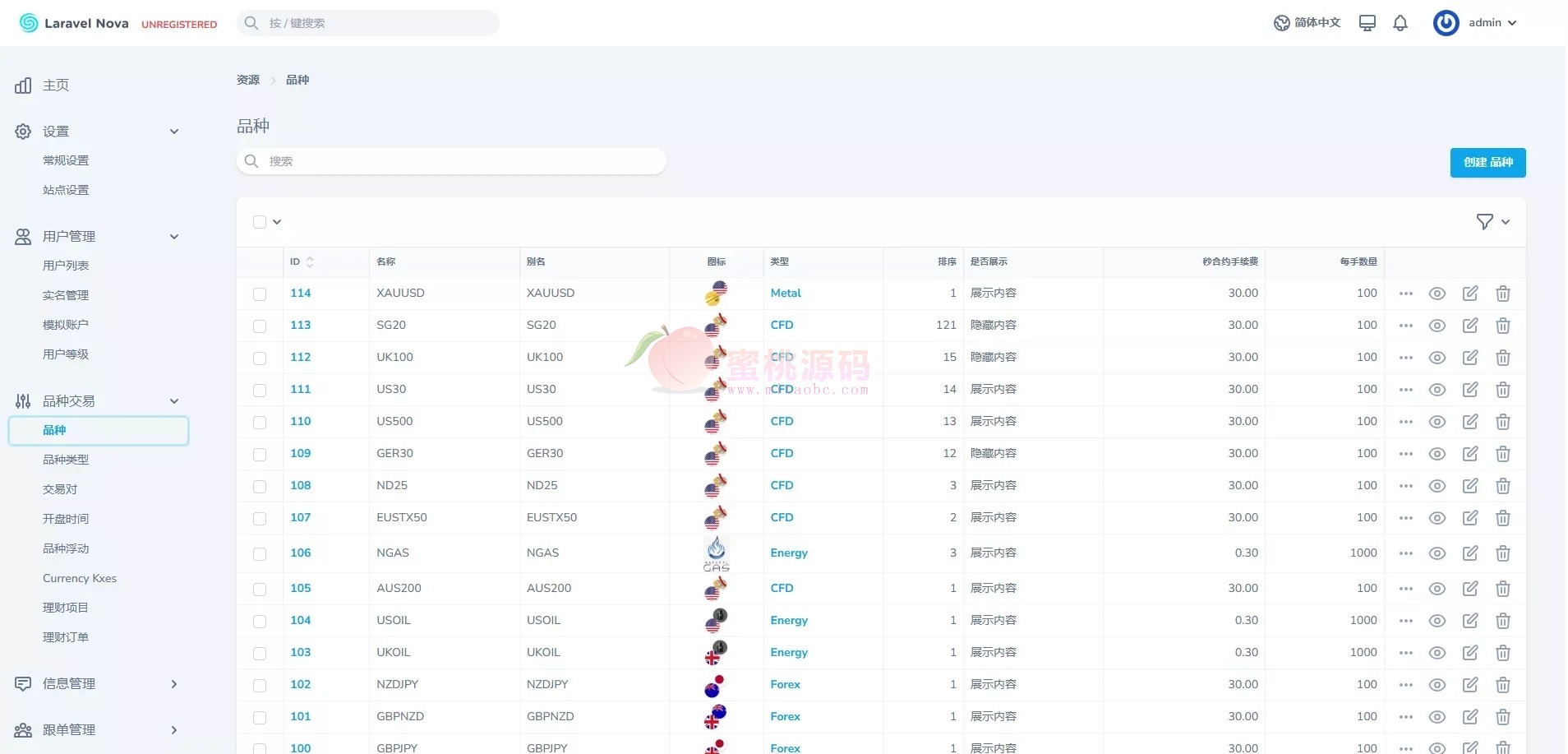Open three-dots actions menu for US30 row
1568x754 pixels.
(x=1406, y=390)
